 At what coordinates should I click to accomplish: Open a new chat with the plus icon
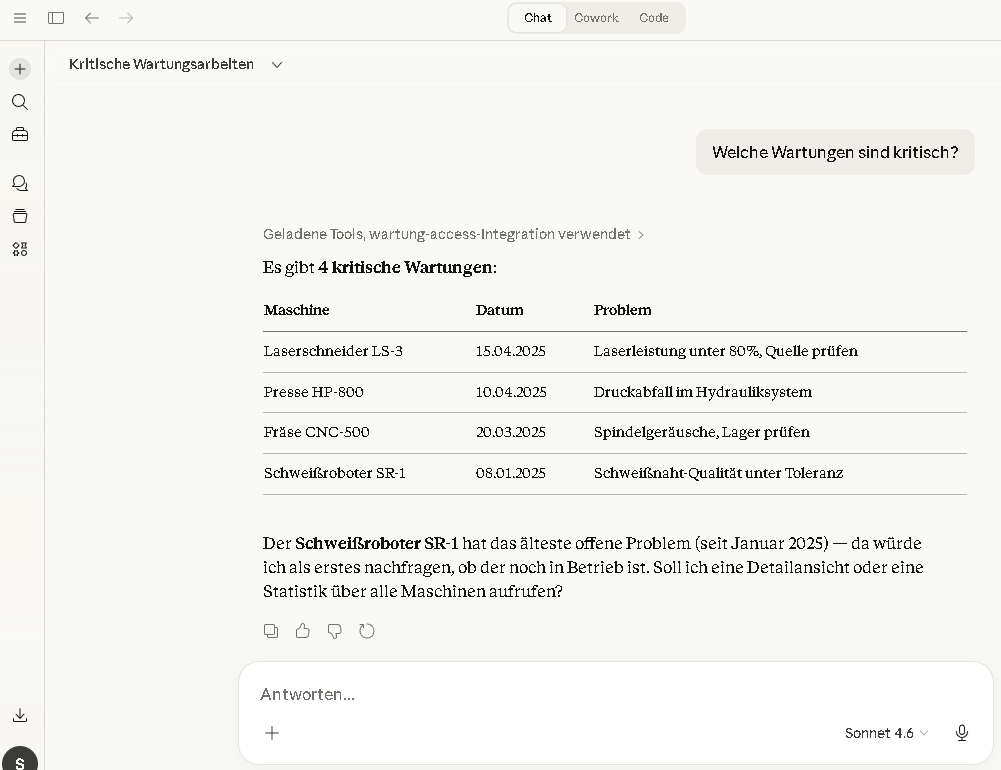click(x=20, y=69)
